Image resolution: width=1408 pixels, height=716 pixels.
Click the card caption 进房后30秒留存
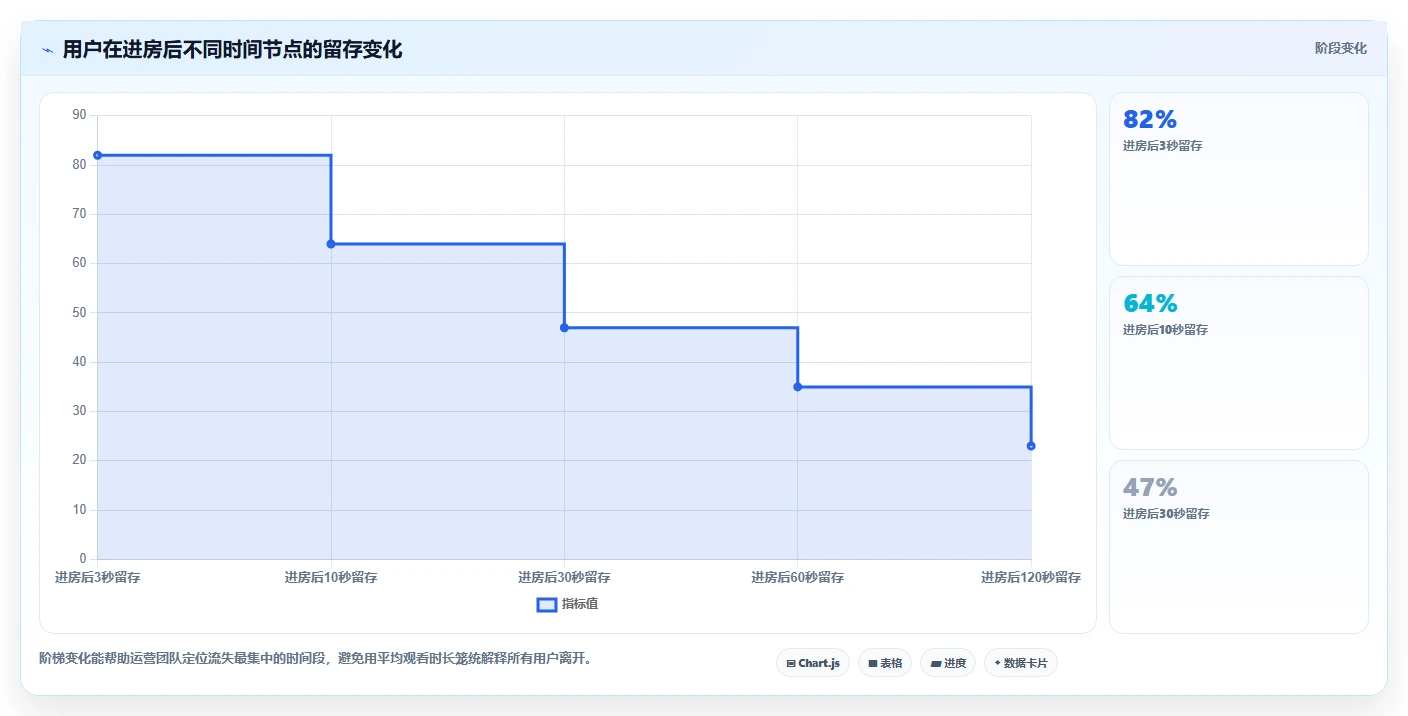(x=1166, y=514)
